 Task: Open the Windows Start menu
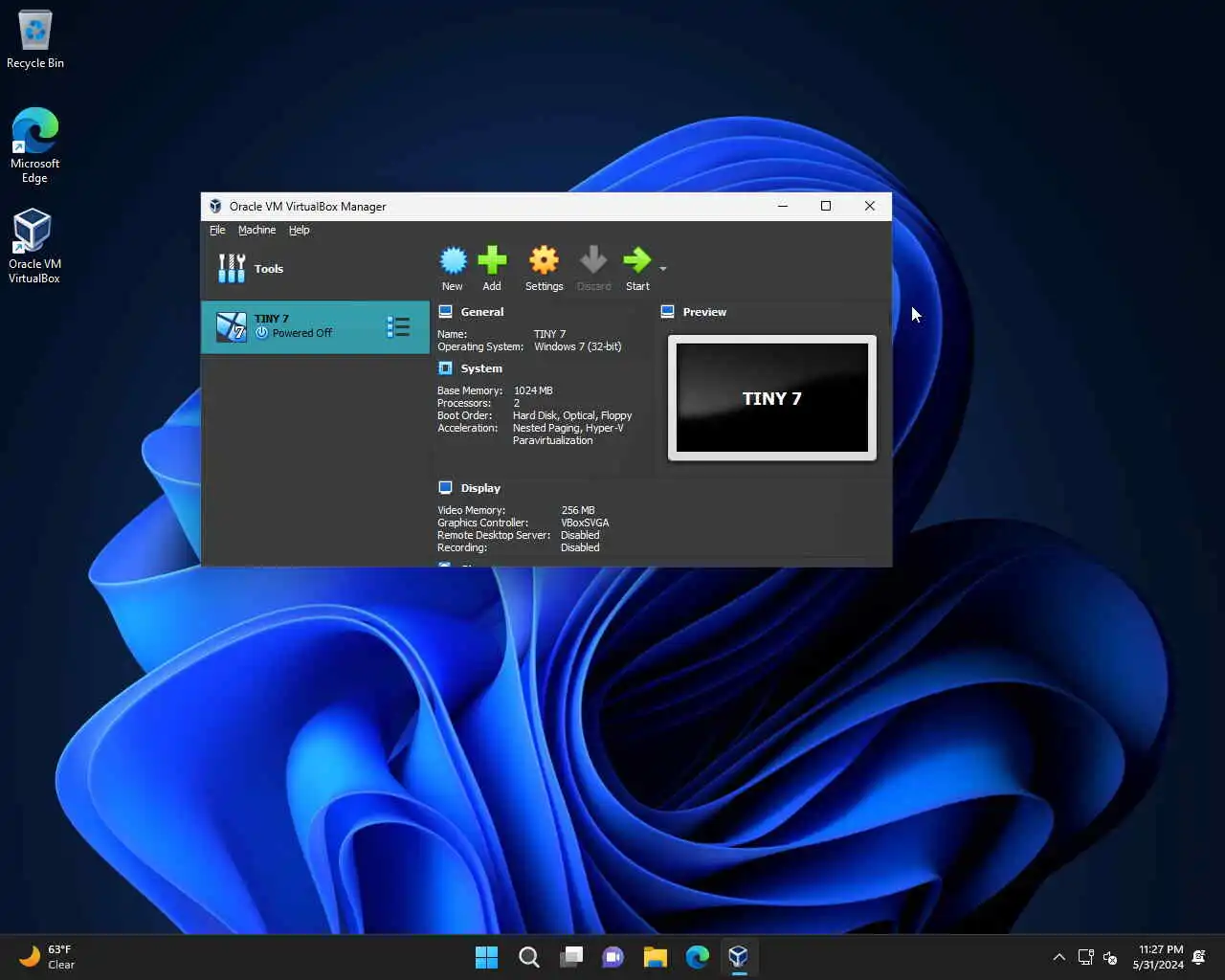click(x=487, y=957)
